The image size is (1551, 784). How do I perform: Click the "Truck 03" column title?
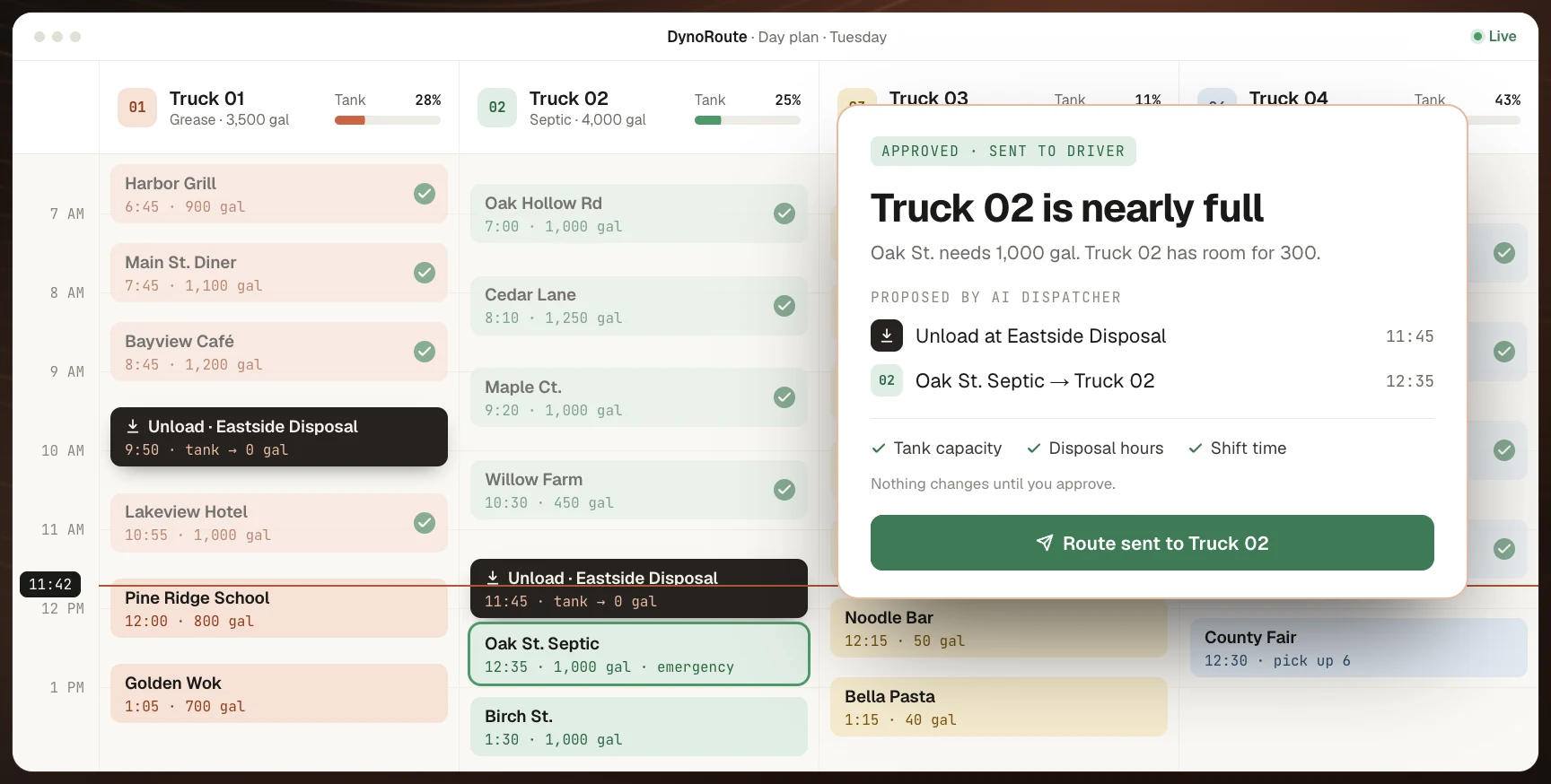(x=929, y=97)
